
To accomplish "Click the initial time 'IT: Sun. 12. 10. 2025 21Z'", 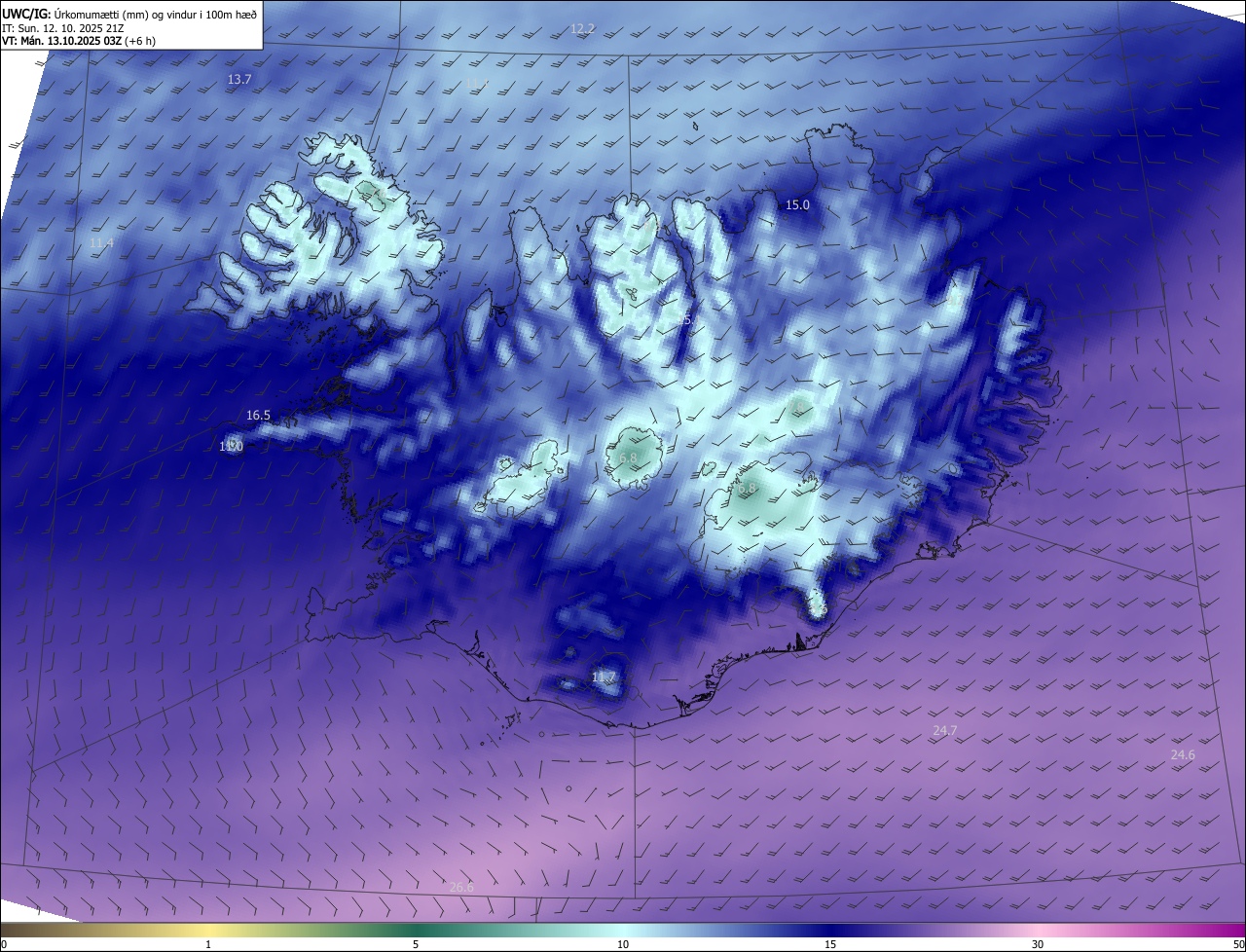I will click(x=64, y=28).
